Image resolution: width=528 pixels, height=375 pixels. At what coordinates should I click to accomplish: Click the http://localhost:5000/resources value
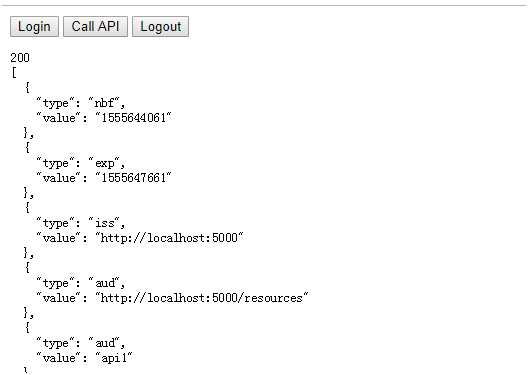(x=202, y=298)
